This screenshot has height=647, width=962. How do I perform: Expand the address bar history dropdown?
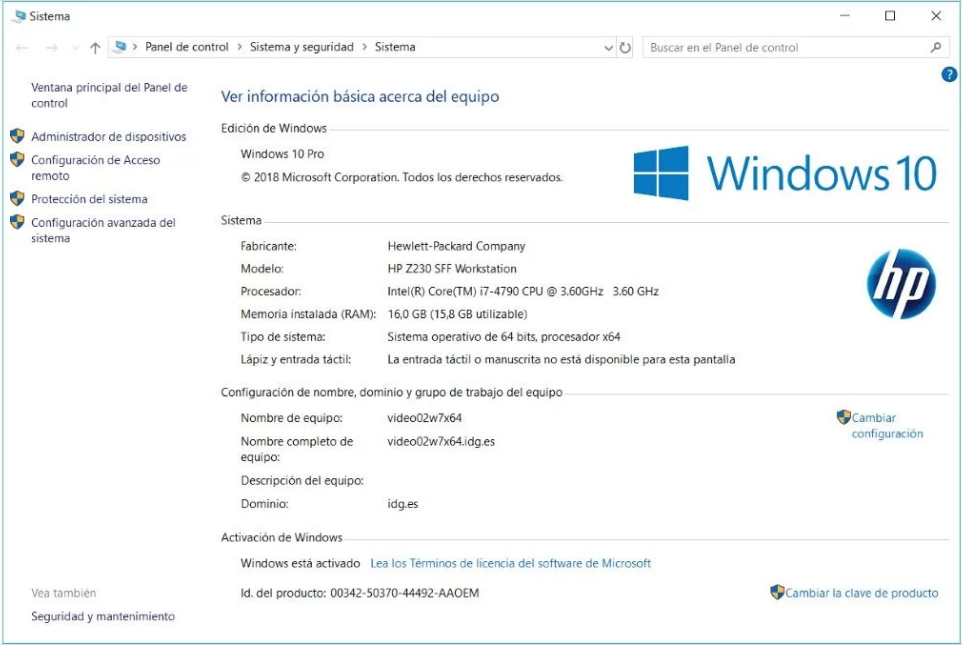coord(608,48)
